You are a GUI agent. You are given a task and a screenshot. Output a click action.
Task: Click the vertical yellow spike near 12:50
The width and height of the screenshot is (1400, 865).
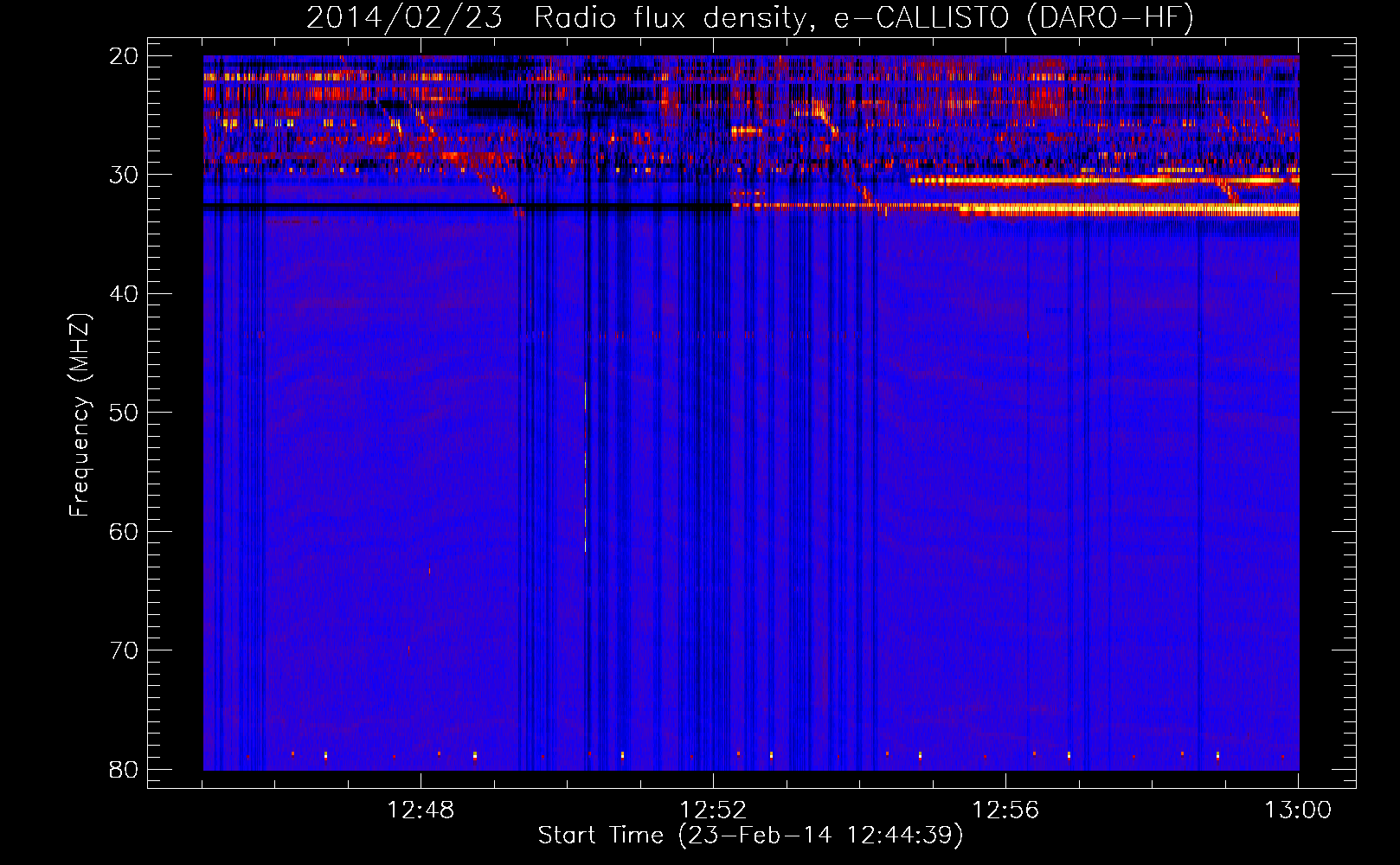coord(586,467)
